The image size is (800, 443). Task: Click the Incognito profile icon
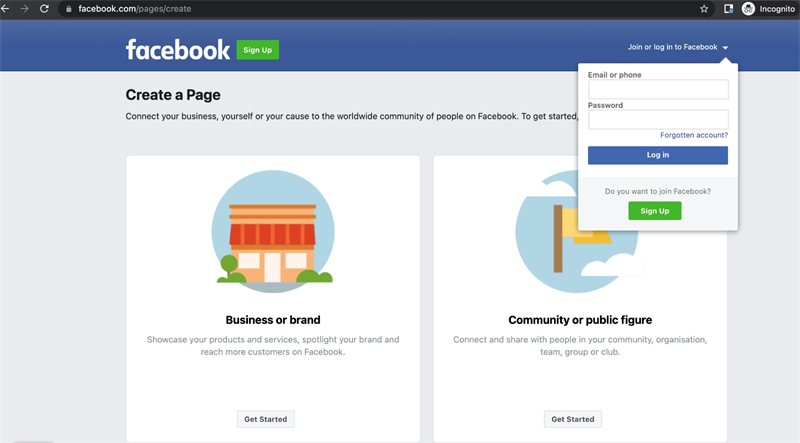[748, 9]
